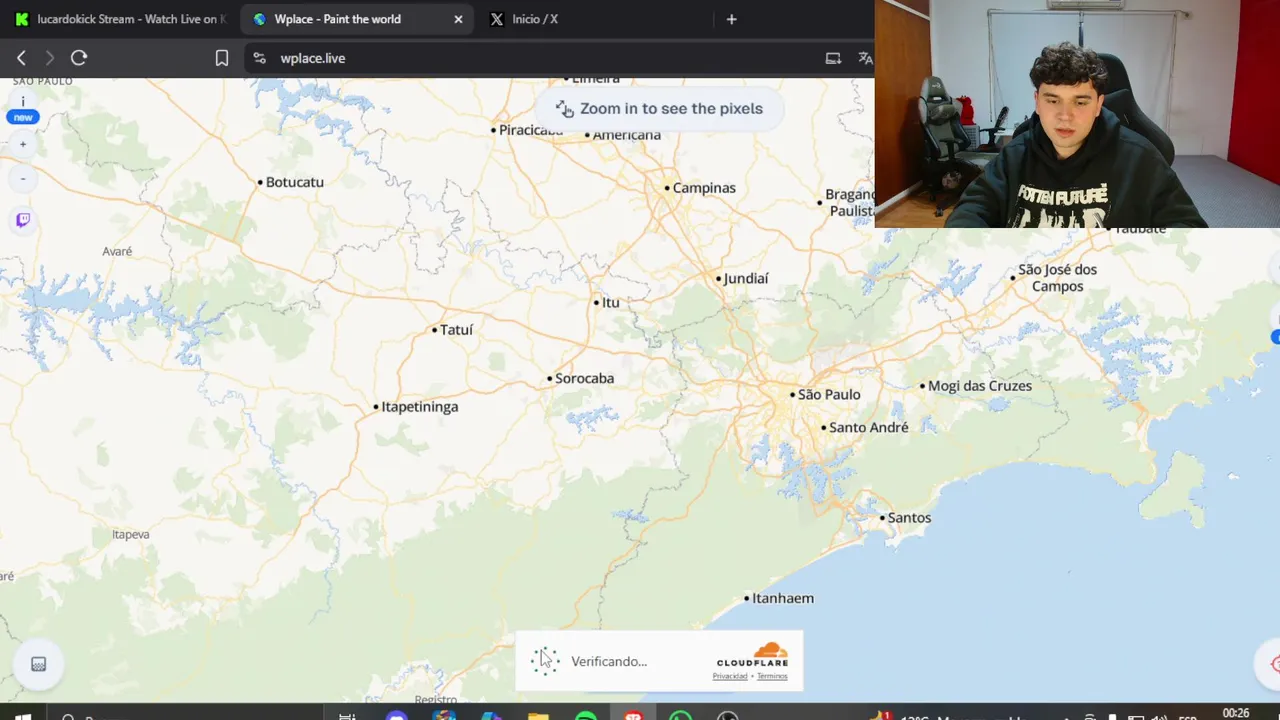This screenshot has height=720, width=1280.
Task: Click the Cloudflare logo
Action: coord(752,655)
